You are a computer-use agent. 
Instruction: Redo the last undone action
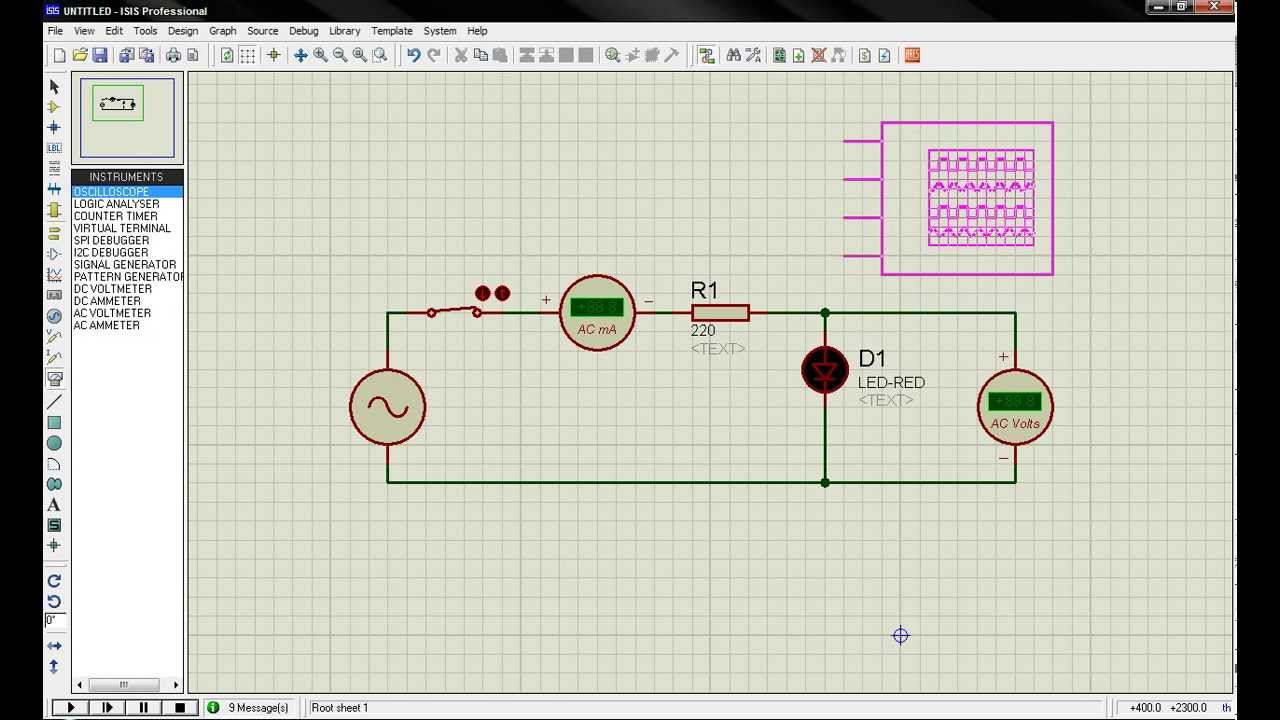[x=433, y=55]
